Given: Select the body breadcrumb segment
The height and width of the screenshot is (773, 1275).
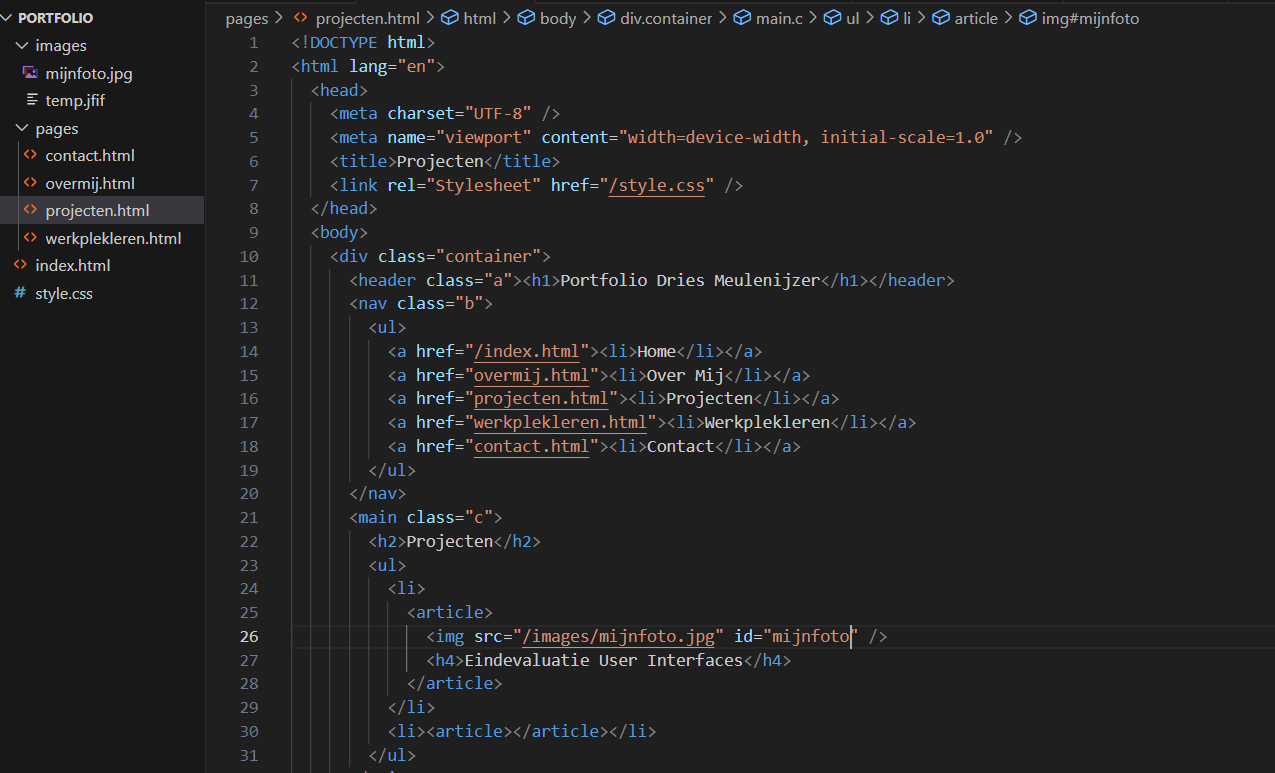Looking at the screenshot, I should 557,18.
